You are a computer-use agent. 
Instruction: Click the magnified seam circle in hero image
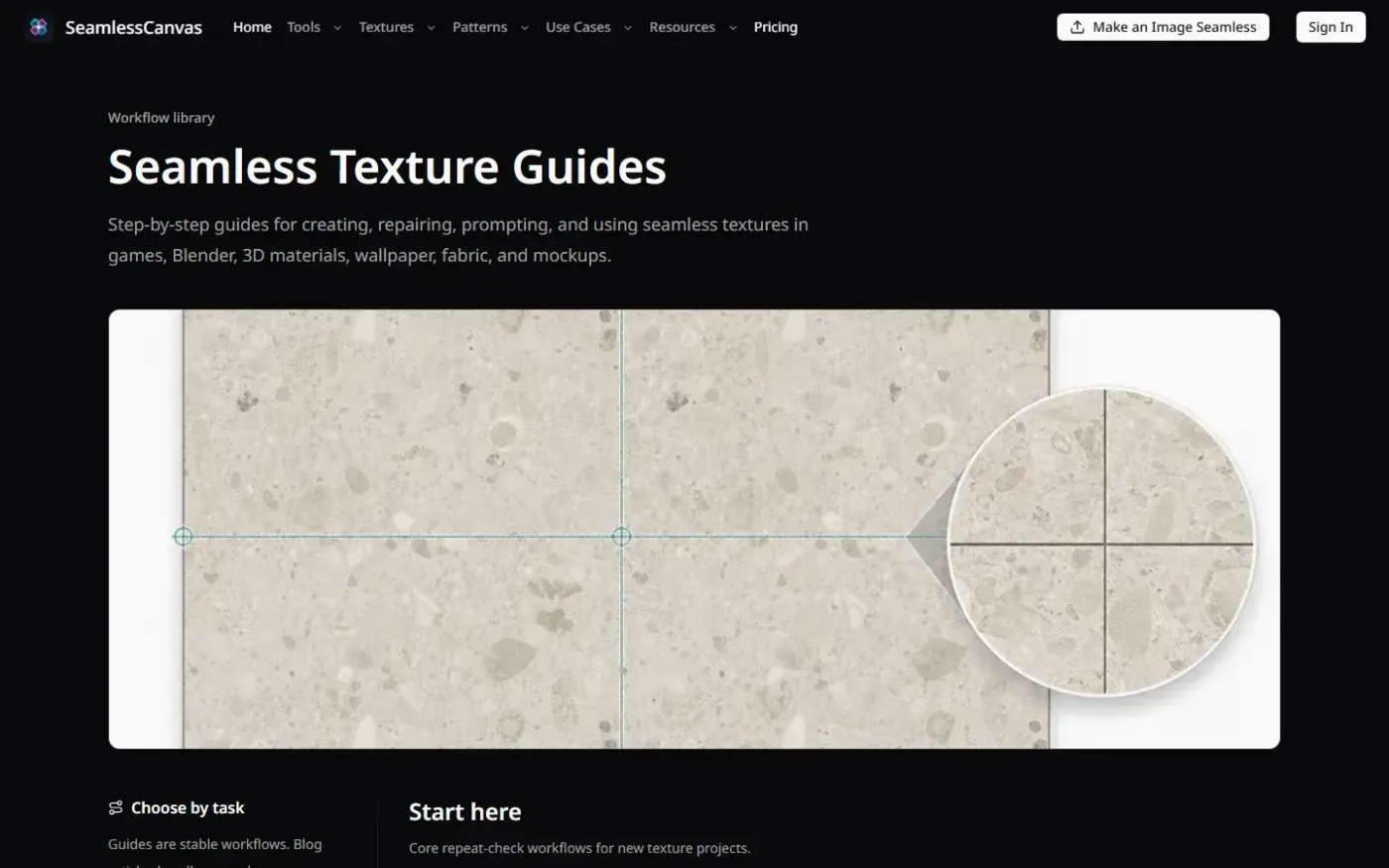click(x=1101, y=542)
